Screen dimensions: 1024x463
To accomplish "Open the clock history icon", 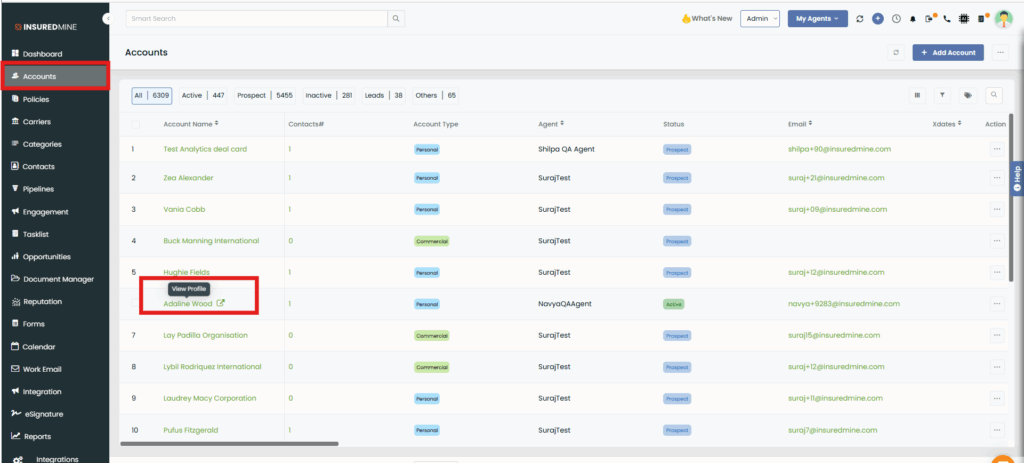I will click(x=896, y=19).
